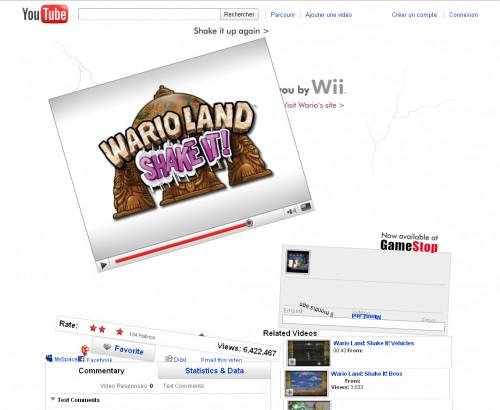Click the Wii logo

point(328,87)
